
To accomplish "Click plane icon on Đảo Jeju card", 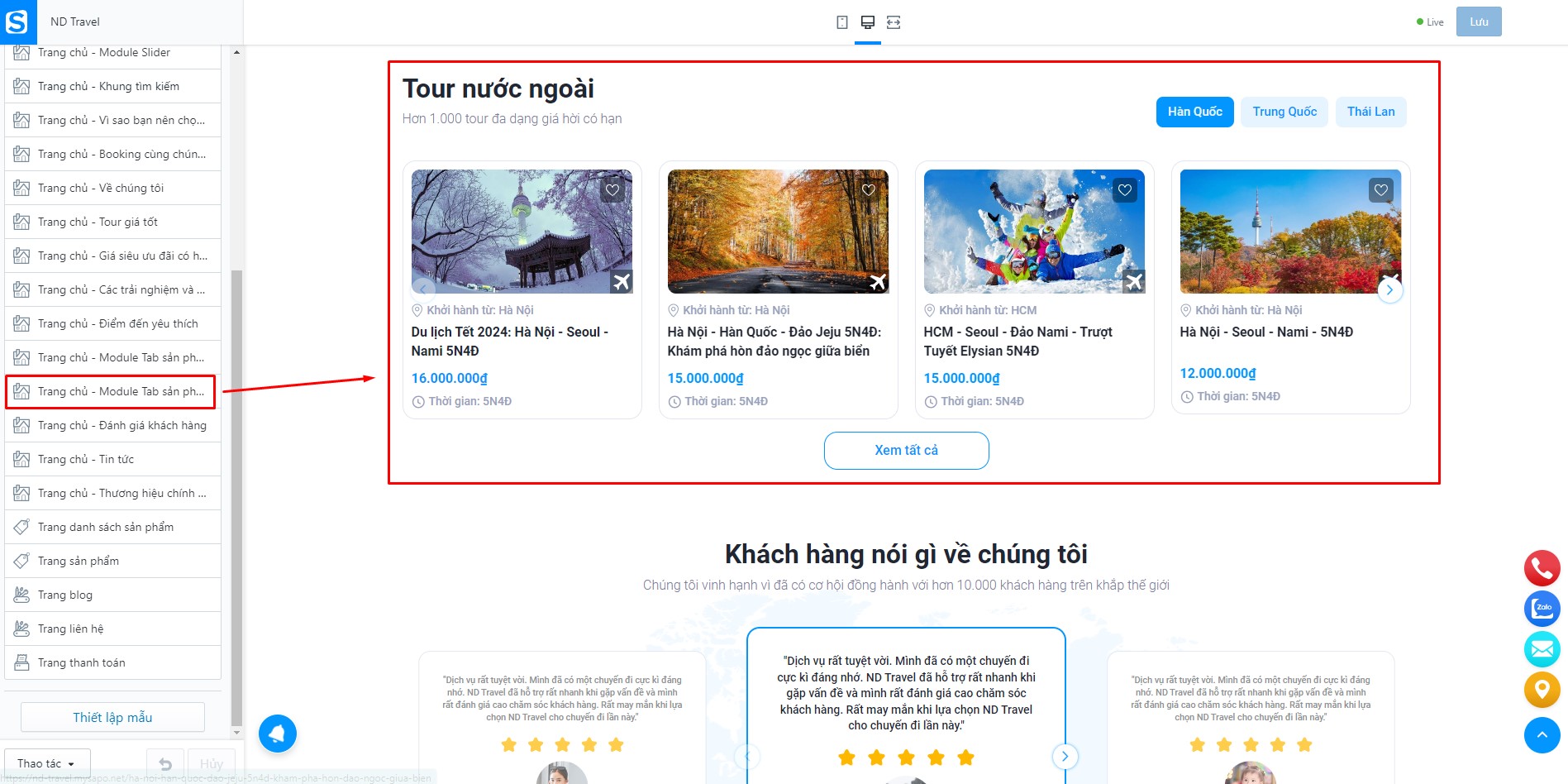I will click(x=878, y=282).
